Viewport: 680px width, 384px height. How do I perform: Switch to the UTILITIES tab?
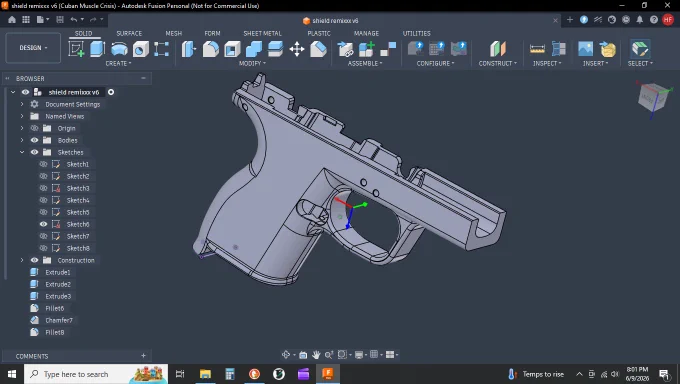416,33
